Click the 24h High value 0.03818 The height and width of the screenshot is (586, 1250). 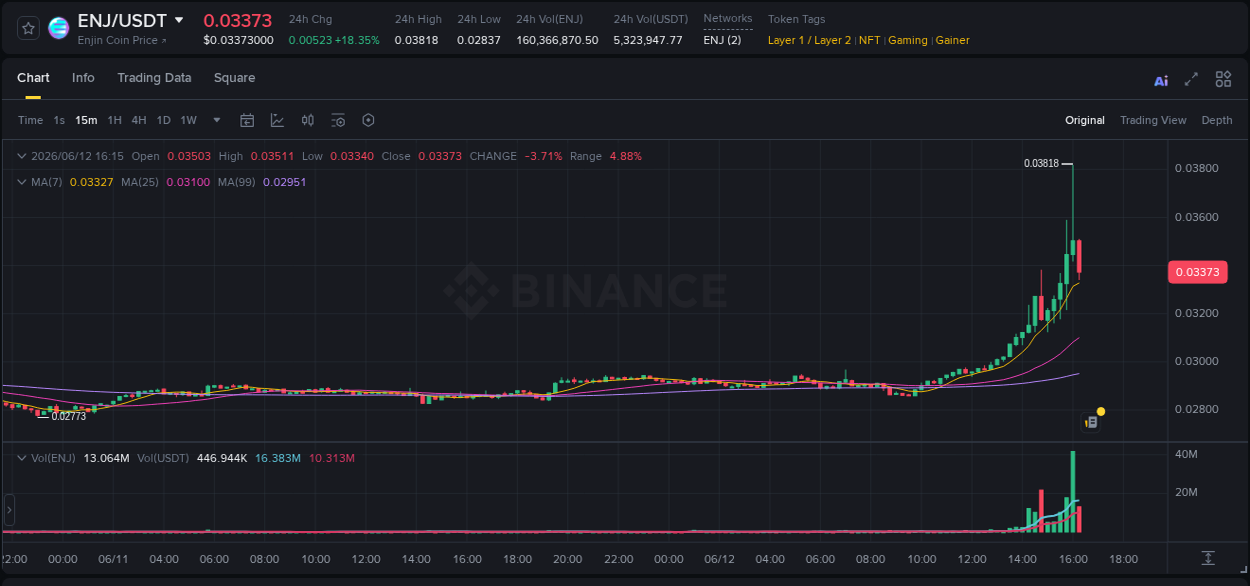(x=416, y=40)
